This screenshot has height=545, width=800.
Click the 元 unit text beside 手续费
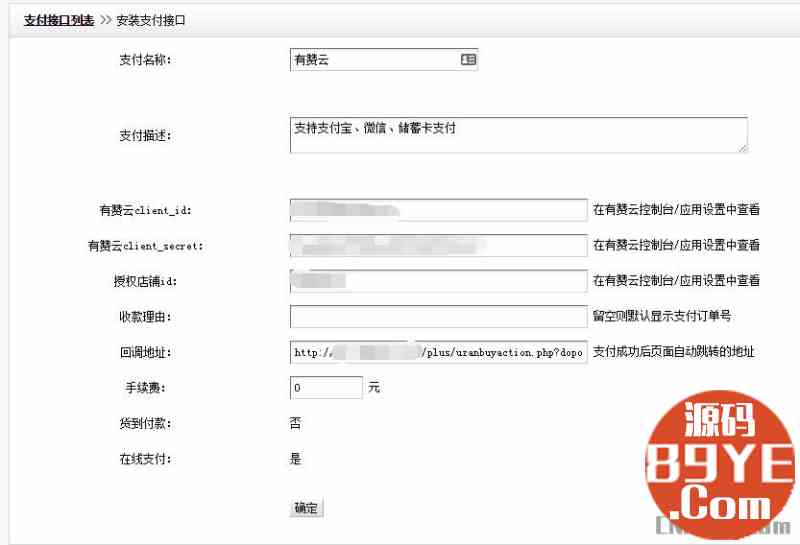[374, 387]
